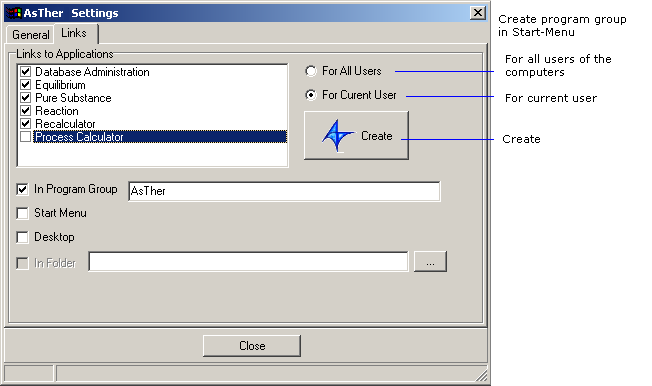This screenshot has height=386, width=652.
Task: Select the highlighted Process Calculator row
Action: [x=161, y=136]
